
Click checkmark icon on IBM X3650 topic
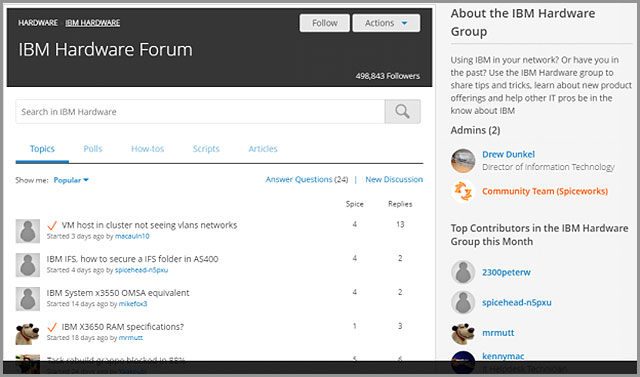coord(52,327)
